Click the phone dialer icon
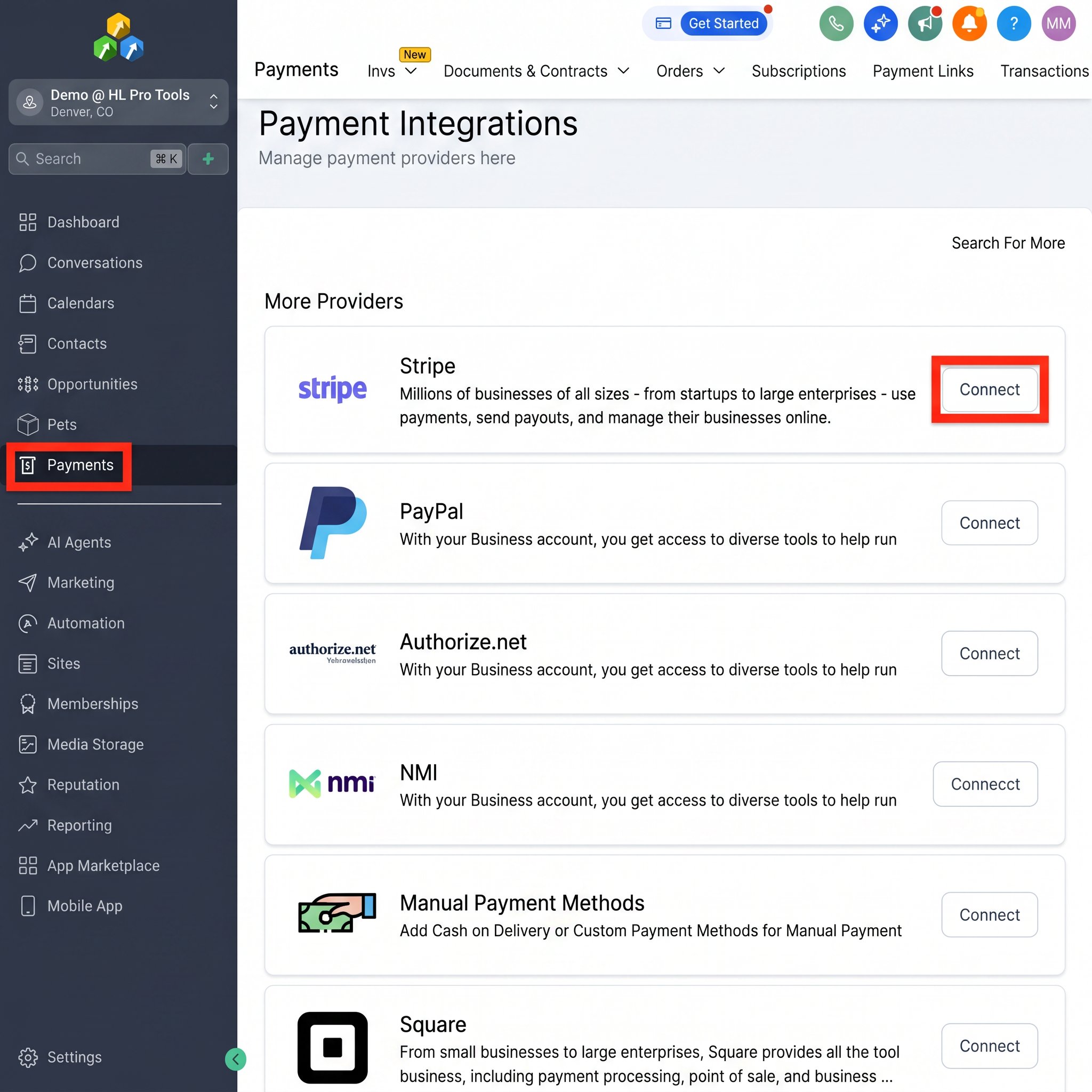Screen dimensions: 1092x1092 [x=836, y=24]
